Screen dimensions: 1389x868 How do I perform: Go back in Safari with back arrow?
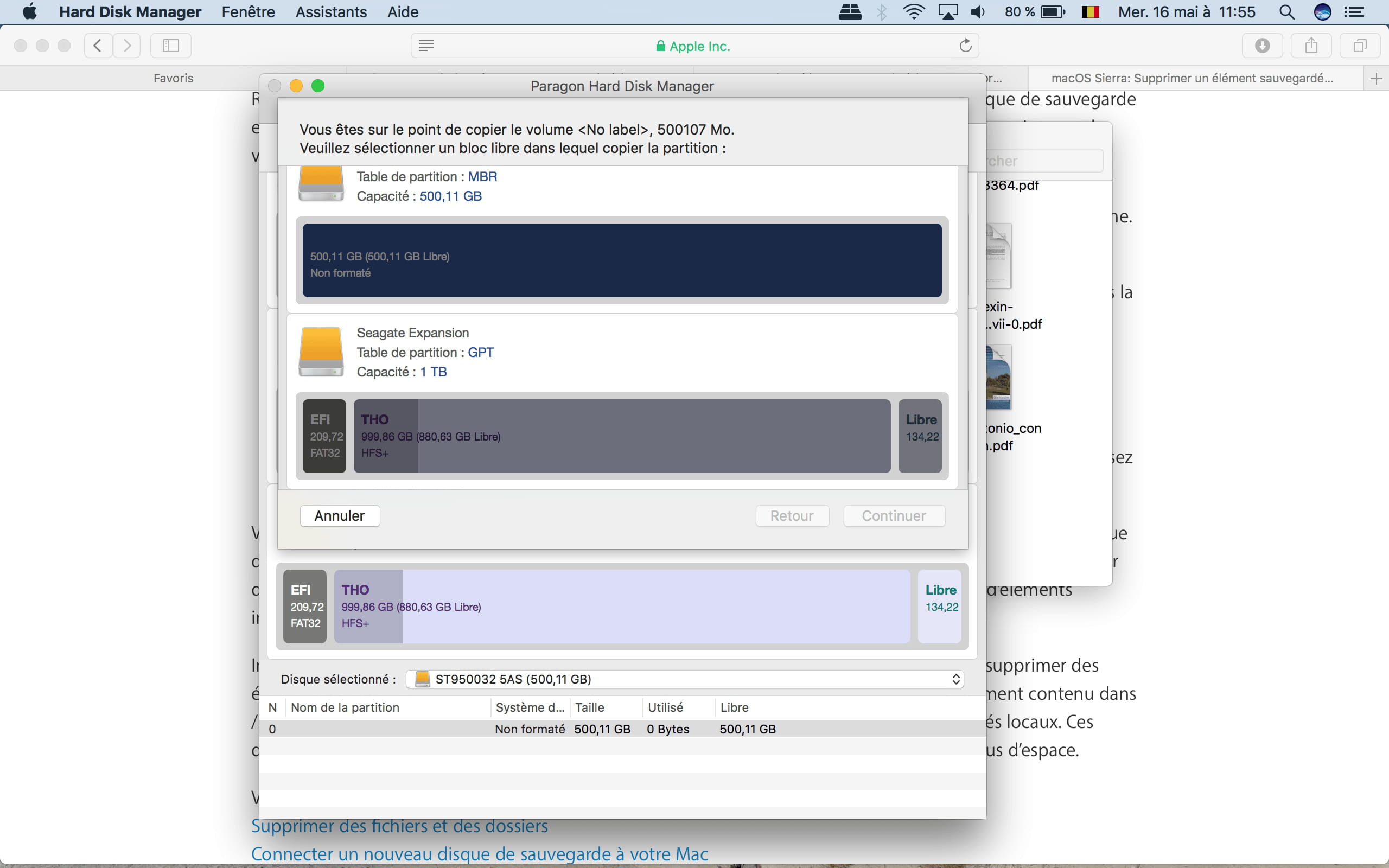pos(98,46)
